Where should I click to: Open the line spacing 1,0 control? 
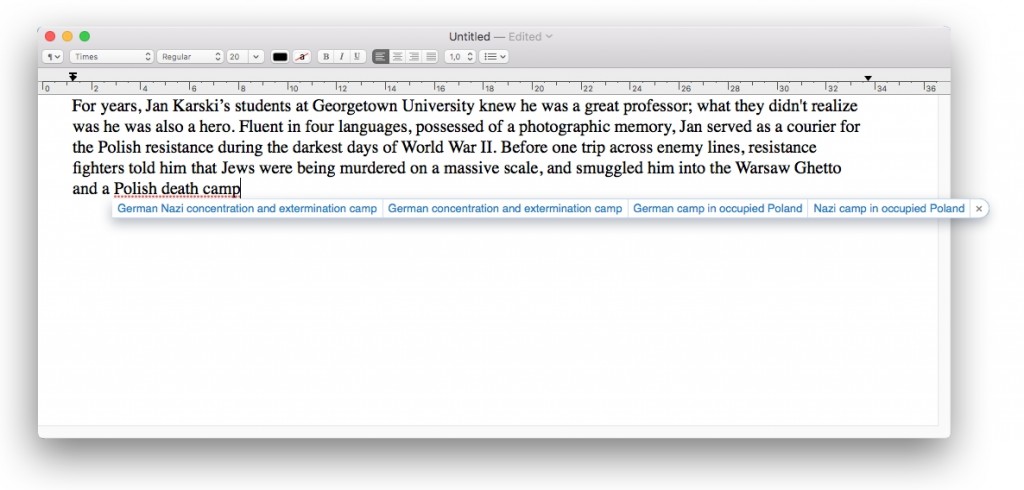coord(460,57)
